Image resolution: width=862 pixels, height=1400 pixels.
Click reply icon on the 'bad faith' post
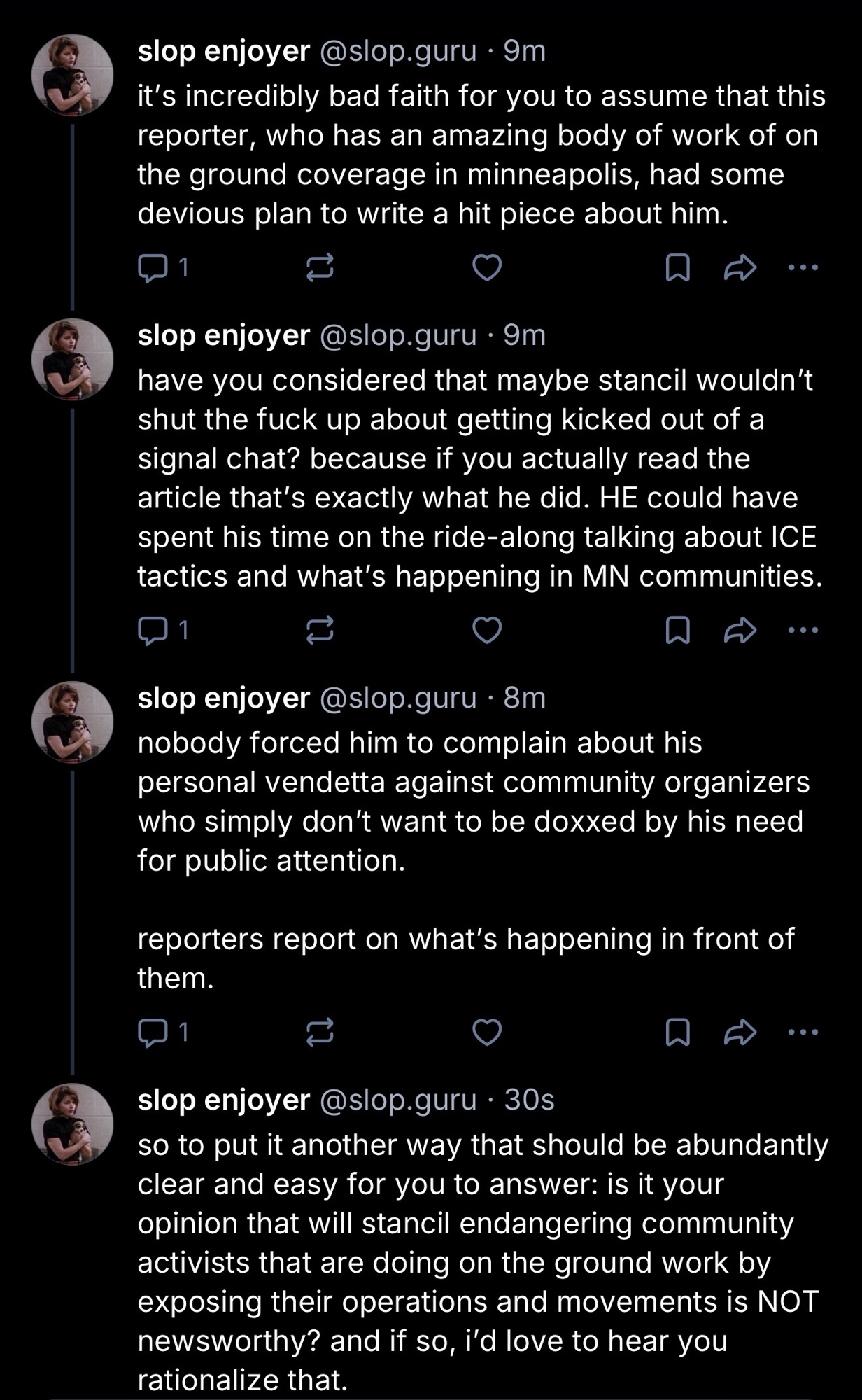coord(150,267)
